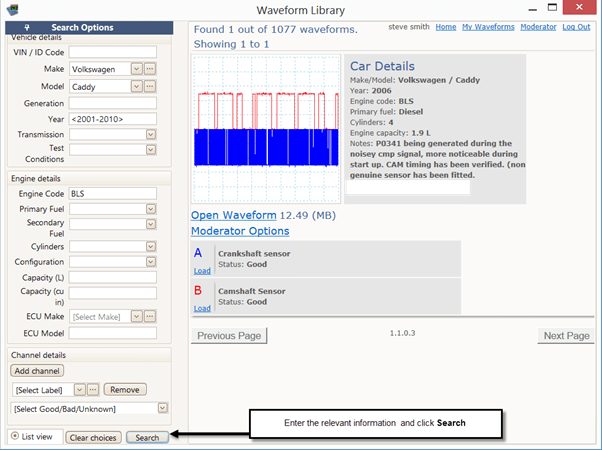Image resolution: width=602 pixels, height=450 pixels.
Task: Click the Capacity (cu in) input field
Action: [113, 293]
